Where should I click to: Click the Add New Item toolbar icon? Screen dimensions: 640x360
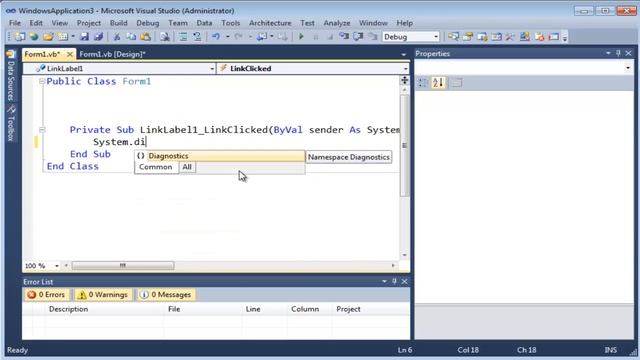click(62, 37)
